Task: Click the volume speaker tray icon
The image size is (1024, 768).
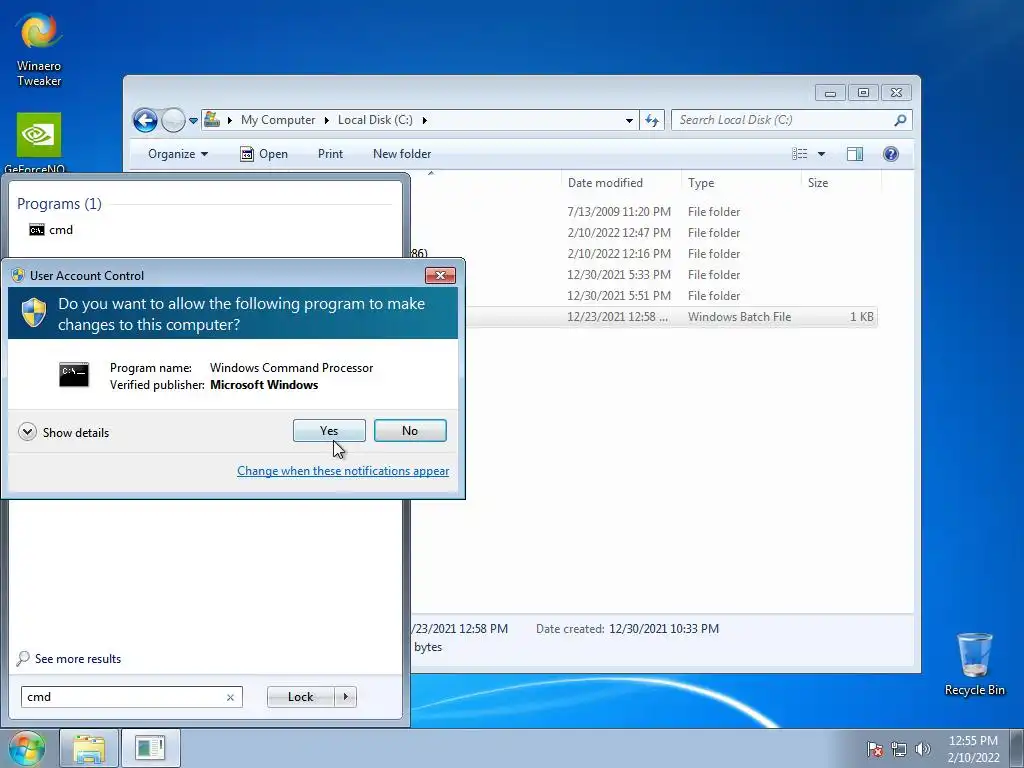Action: coord(922,749)
